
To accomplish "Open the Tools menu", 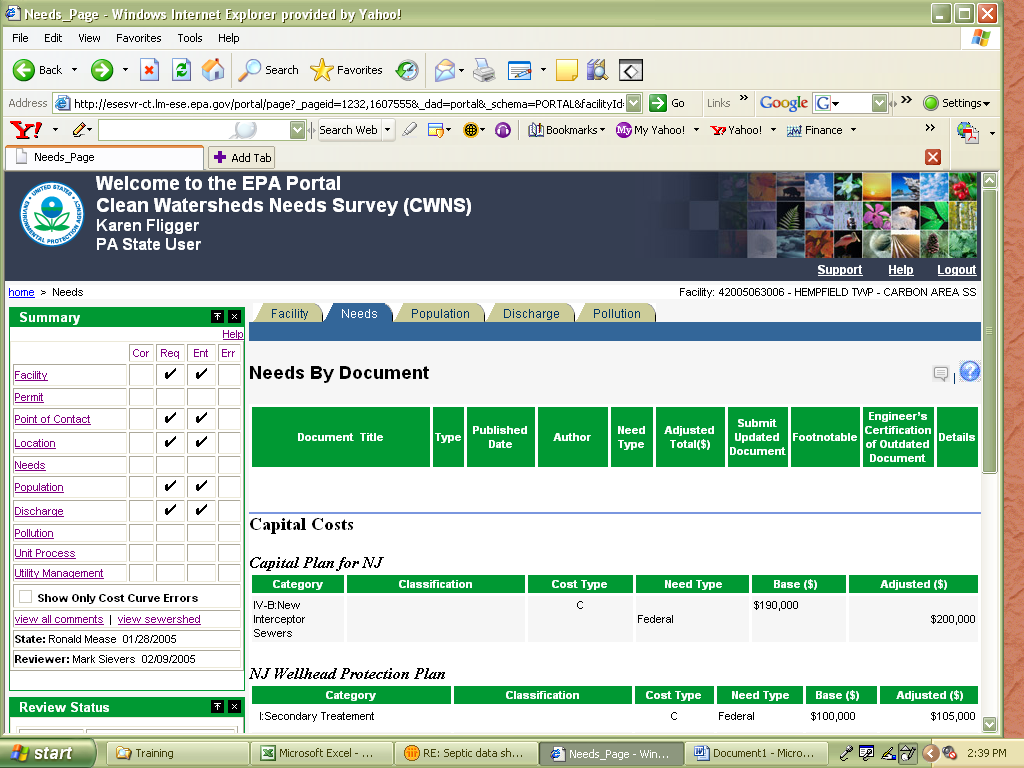I will pos(190,38).
